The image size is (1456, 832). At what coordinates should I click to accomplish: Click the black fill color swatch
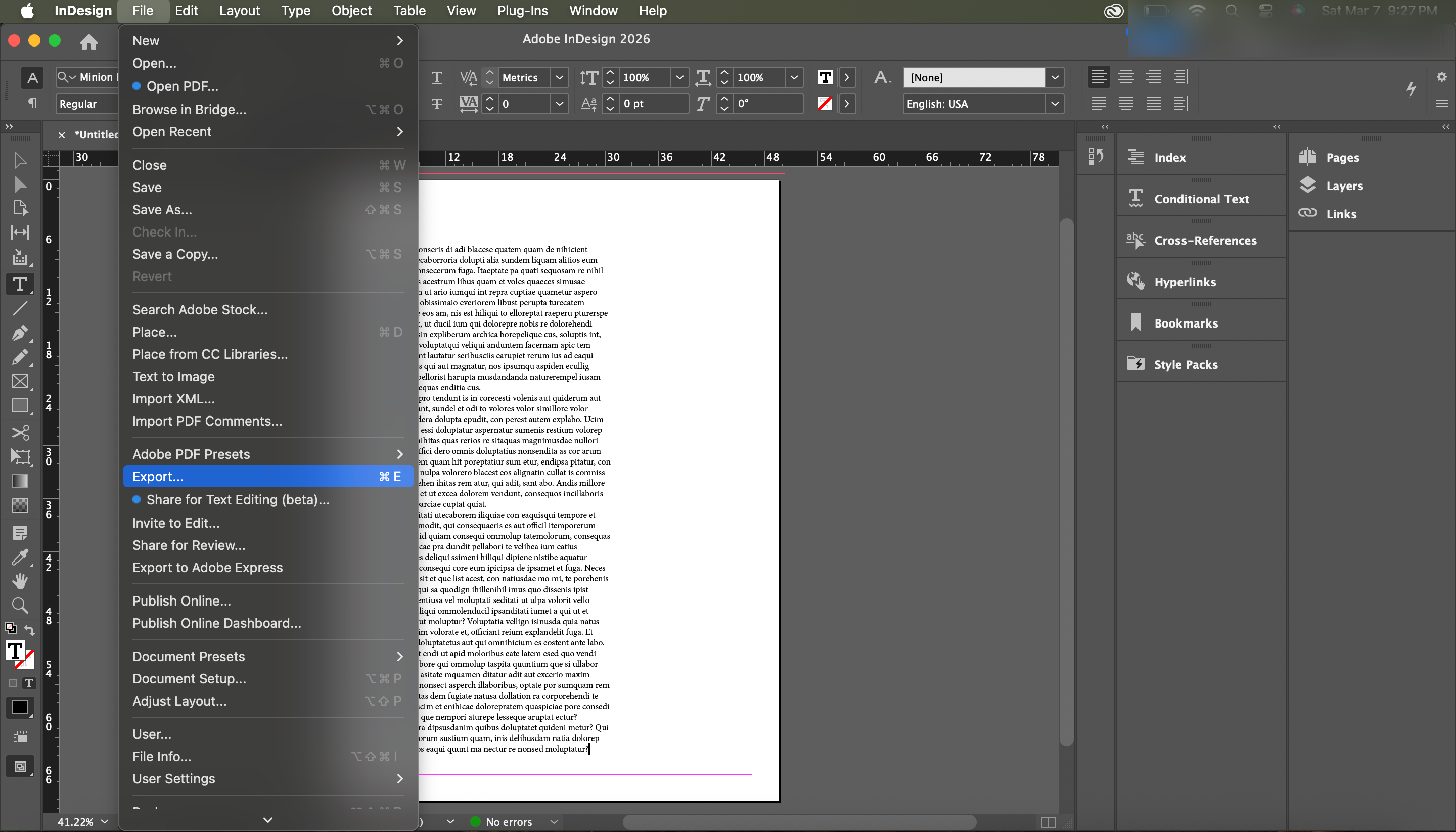pos(19,708)
